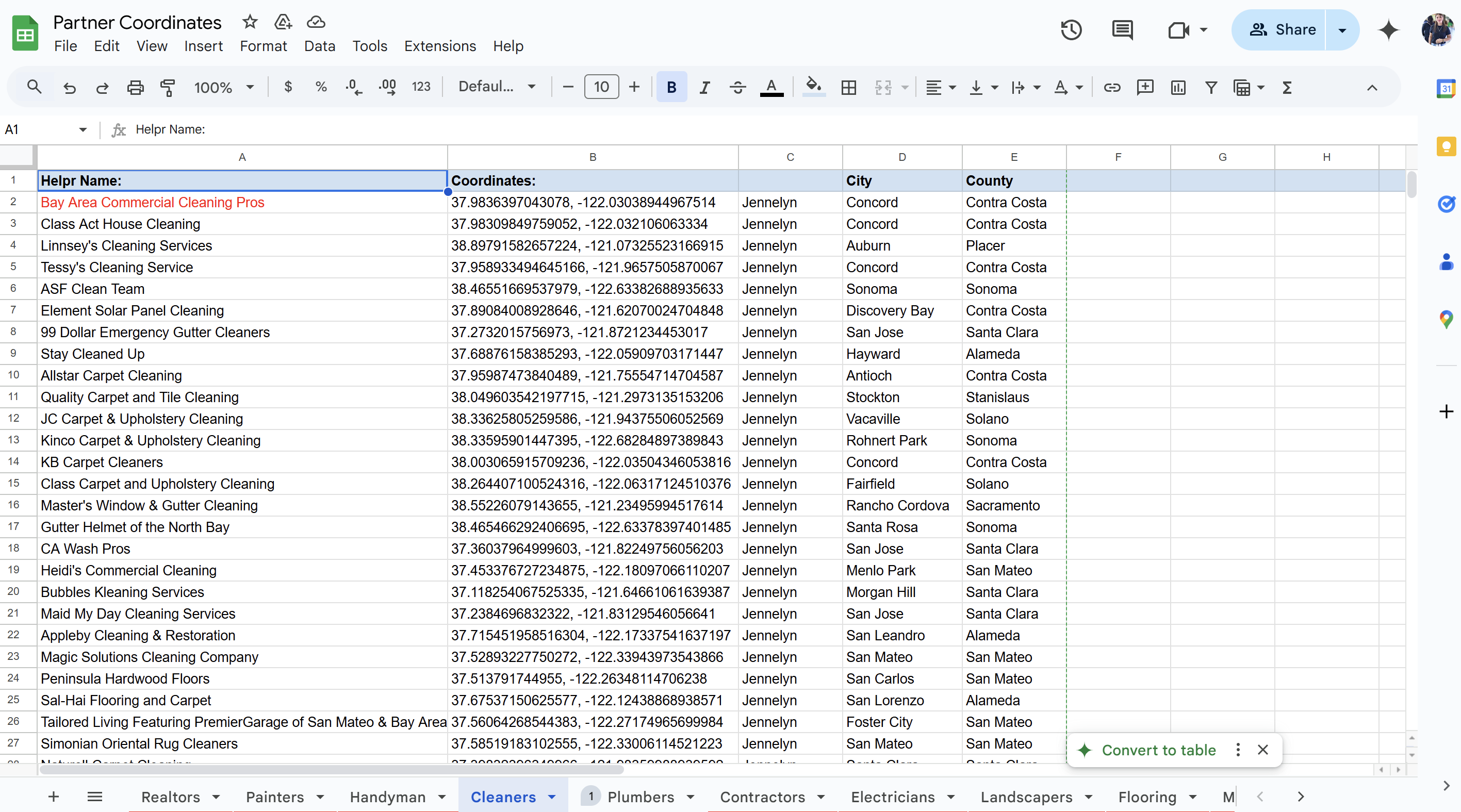The image size is (1461, 812).
Task: Click the create filter icon
Action: point(1211,87)
